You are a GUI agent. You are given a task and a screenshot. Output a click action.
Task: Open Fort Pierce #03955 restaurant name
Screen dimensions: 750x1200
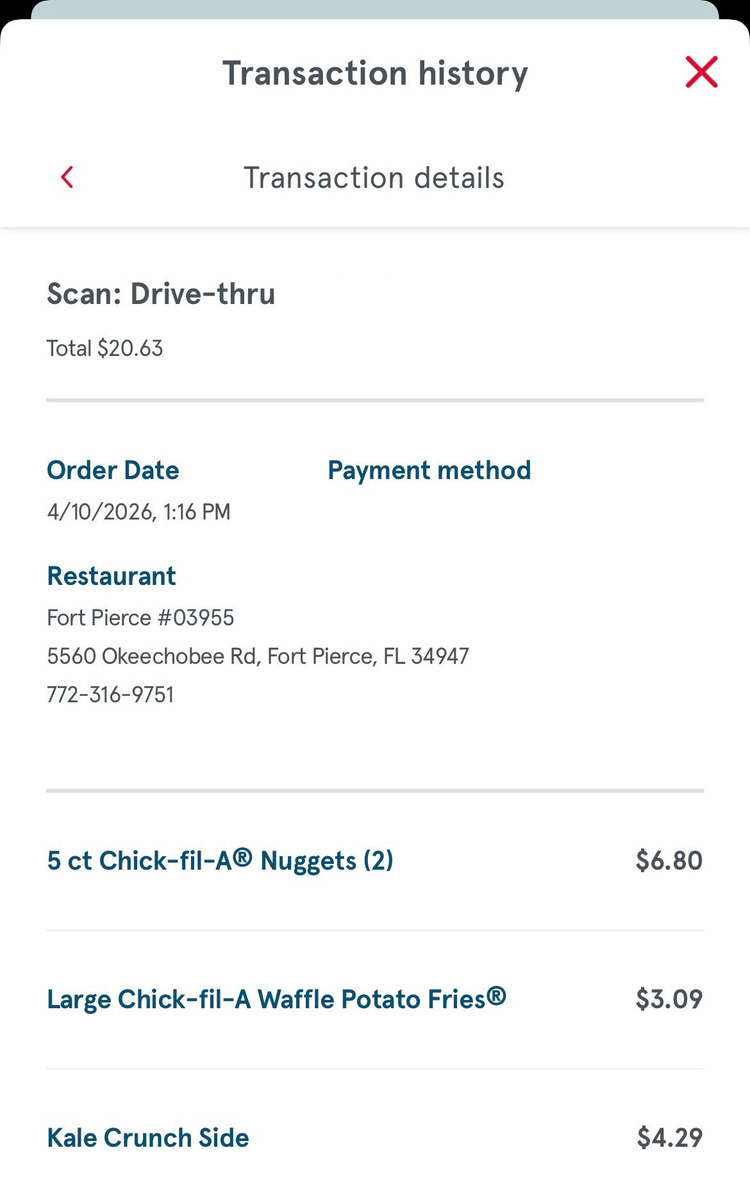(x=141, y=618)
